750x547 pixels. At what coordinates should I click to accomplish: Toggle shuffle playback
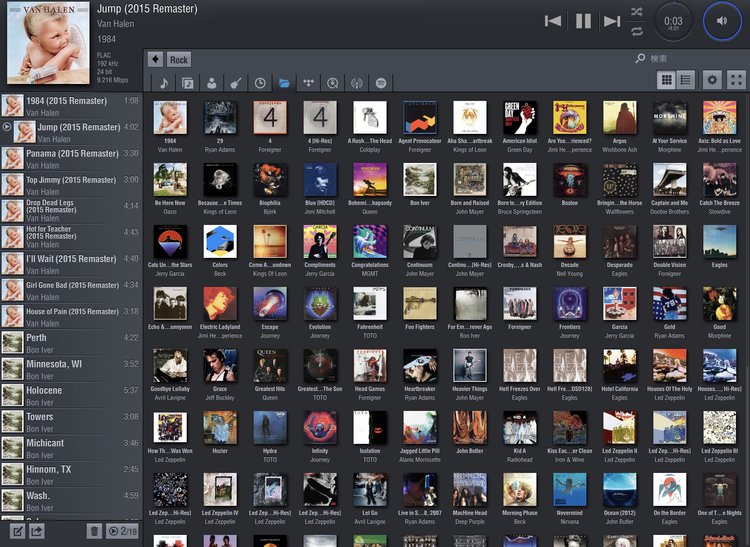click(637, 12)
